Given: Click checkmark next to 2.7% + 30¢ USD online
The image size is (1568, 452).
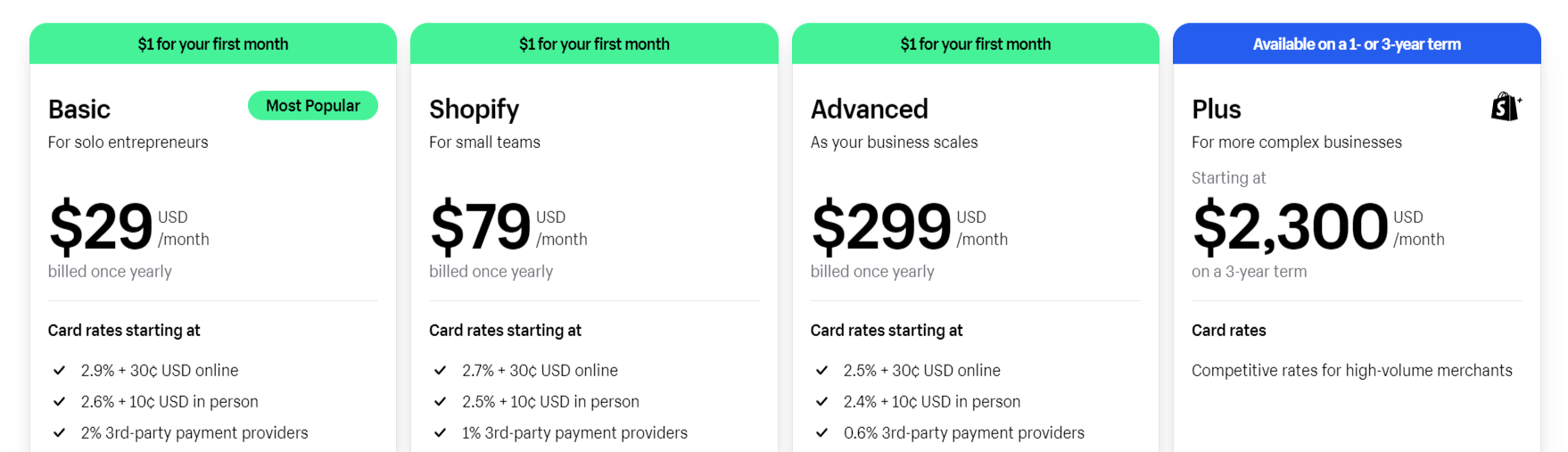Looking at the screenshot, I should [440, 370].
